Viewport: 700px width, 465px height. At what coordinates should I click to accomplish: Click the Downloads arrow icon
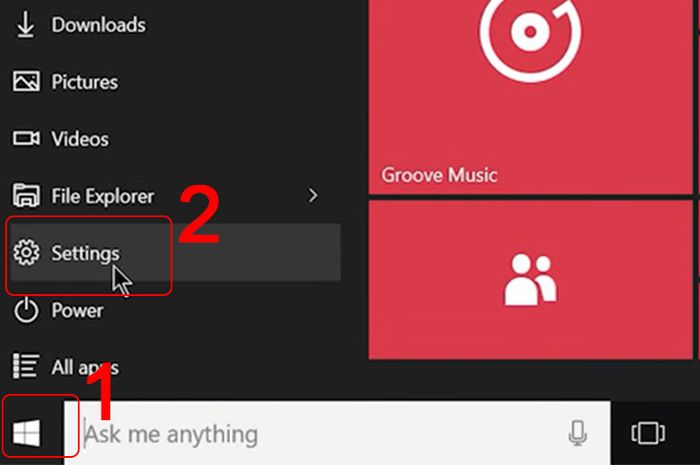click(x=25, y=25)
